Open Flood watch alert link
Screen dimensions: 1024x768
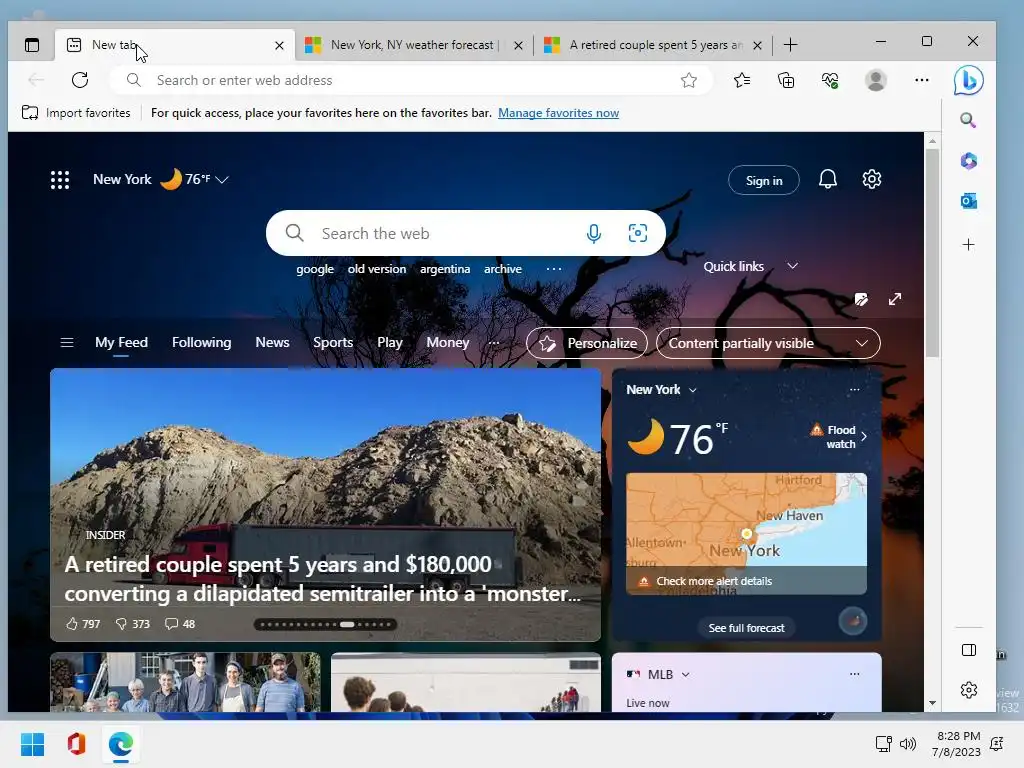coord(839,436)
